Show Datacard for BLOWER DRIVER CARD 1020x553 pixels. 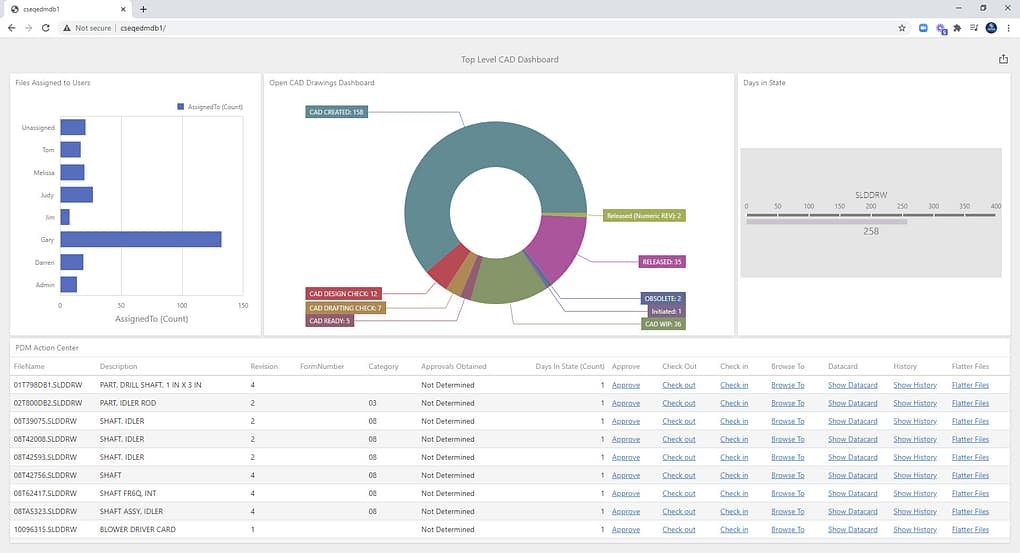(852, 530)
